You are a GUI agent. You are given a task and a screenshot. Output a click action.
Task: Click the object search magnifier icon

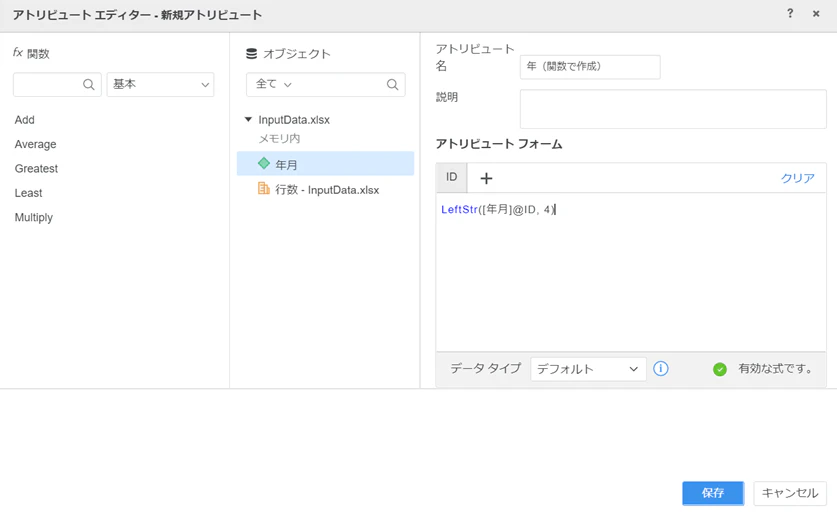392,84
